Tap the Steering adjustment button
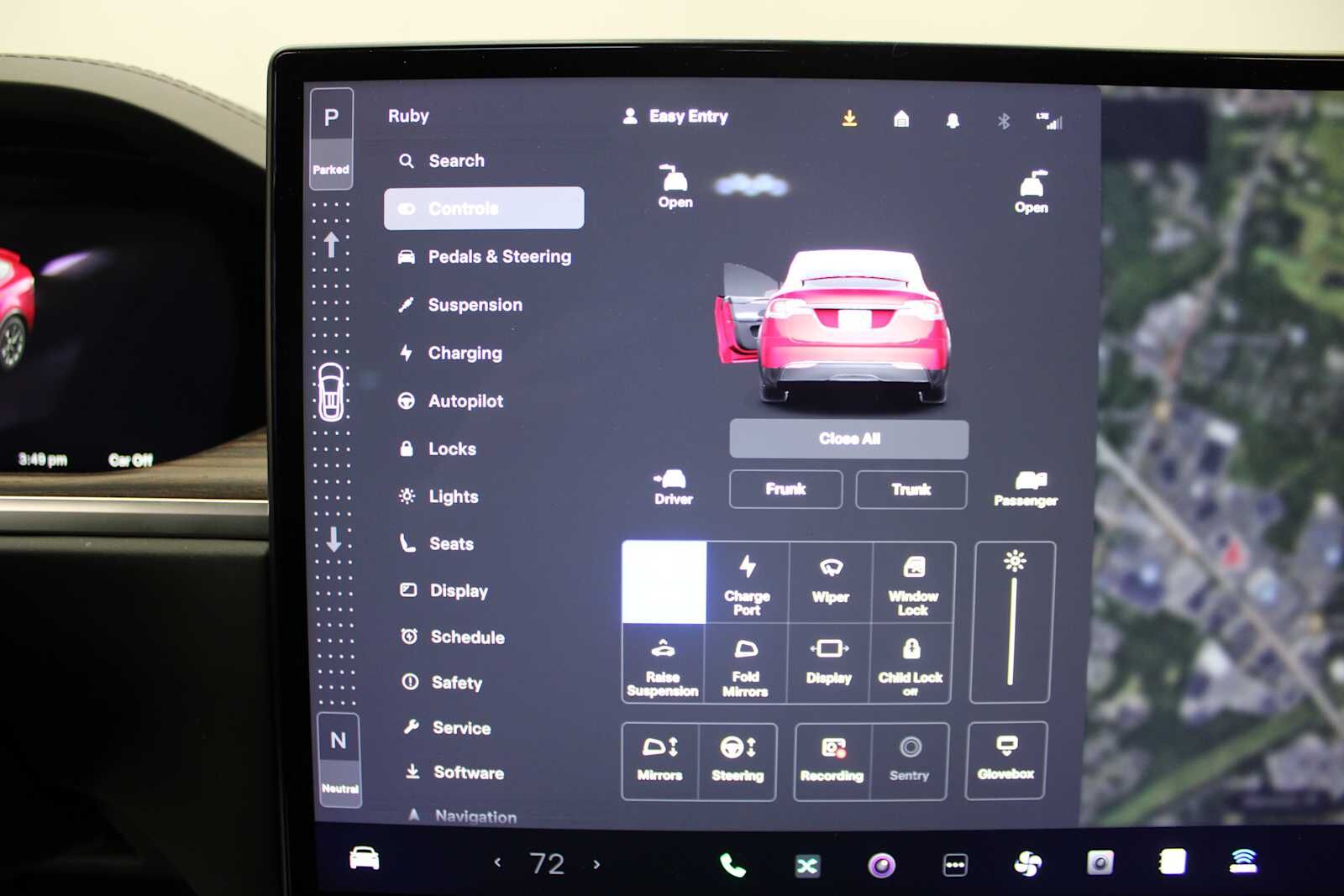The height and width of the screenshot is (896, 1344). (x=738, y=761)
